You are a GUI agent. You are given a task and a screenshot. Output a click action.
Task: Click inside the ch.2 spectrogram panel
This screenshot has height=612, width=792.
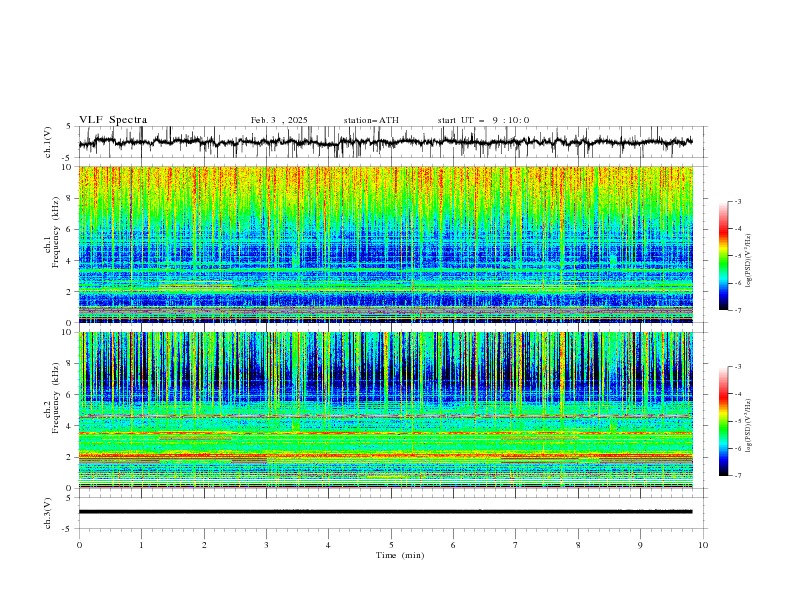[385, 410]
